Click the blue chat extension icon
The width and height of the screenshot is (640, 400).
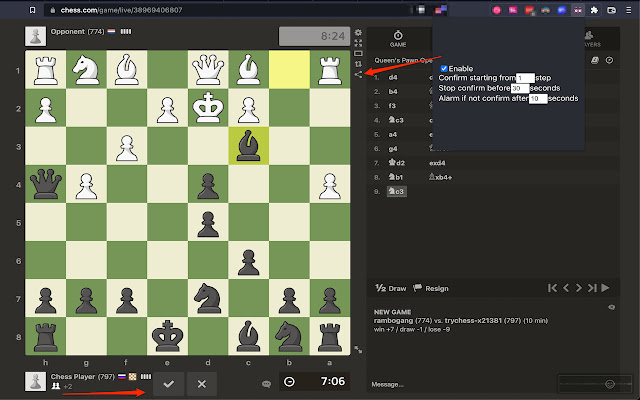tap(562, 10)
